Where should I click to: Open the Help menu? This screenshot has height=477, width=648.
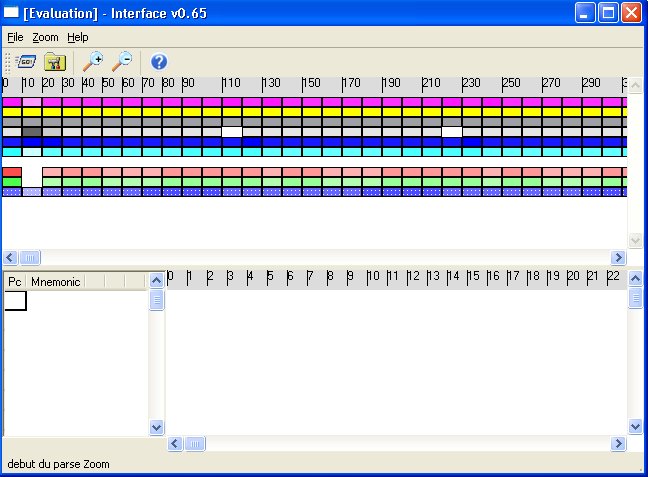click(x=78, y=38)
